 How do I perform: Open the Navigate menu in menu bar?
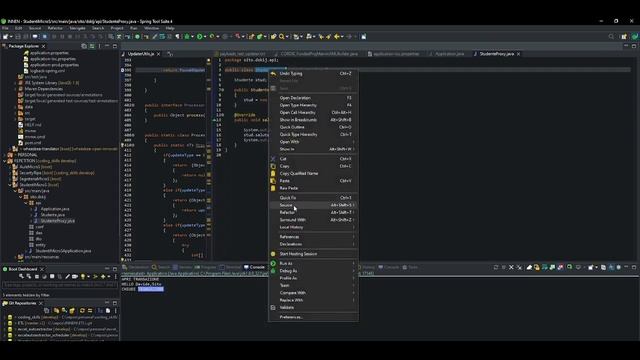pyautogui.click(x=77, y=28)
